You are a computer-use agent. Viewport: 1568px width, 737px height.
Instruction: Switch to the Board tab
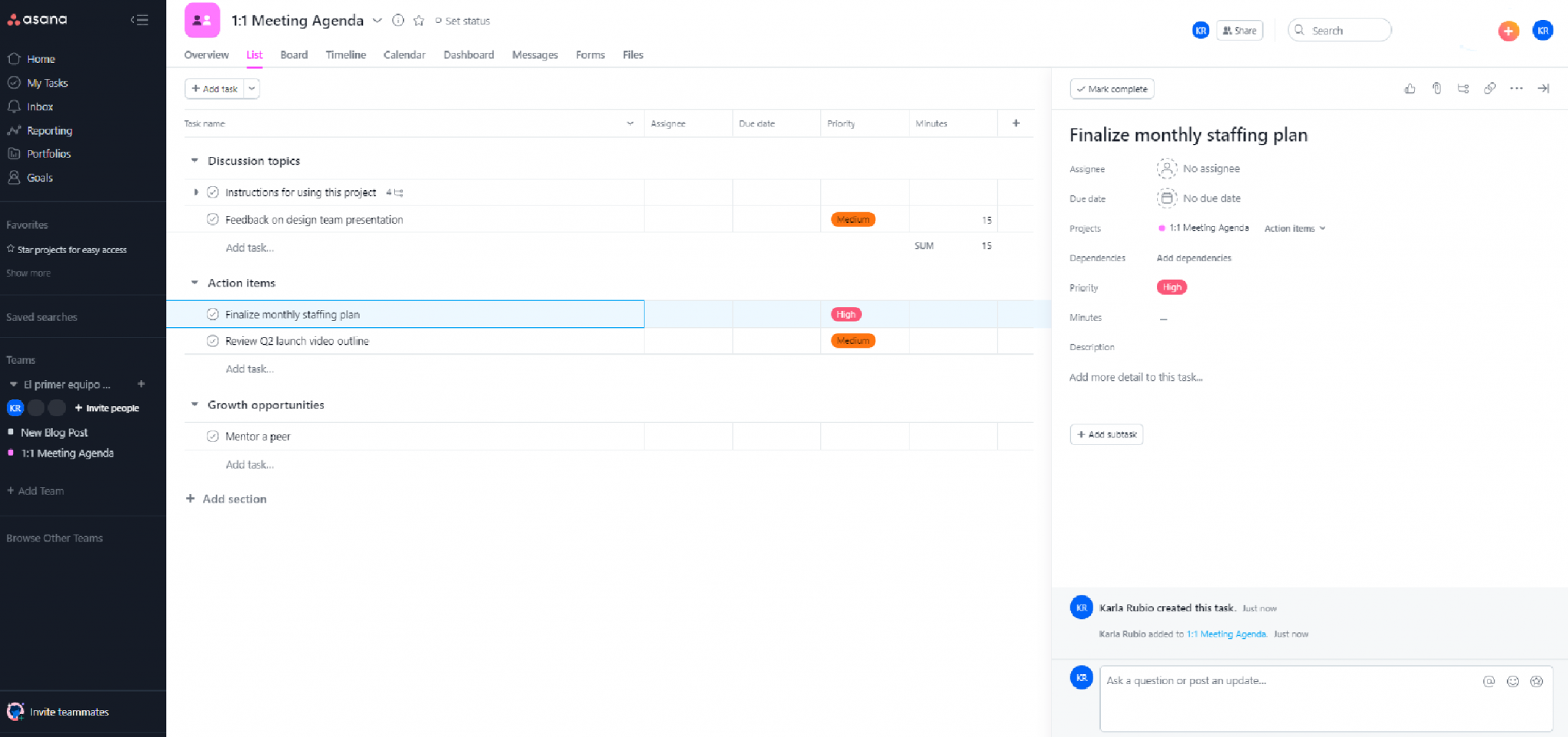(x=294, y=55)
